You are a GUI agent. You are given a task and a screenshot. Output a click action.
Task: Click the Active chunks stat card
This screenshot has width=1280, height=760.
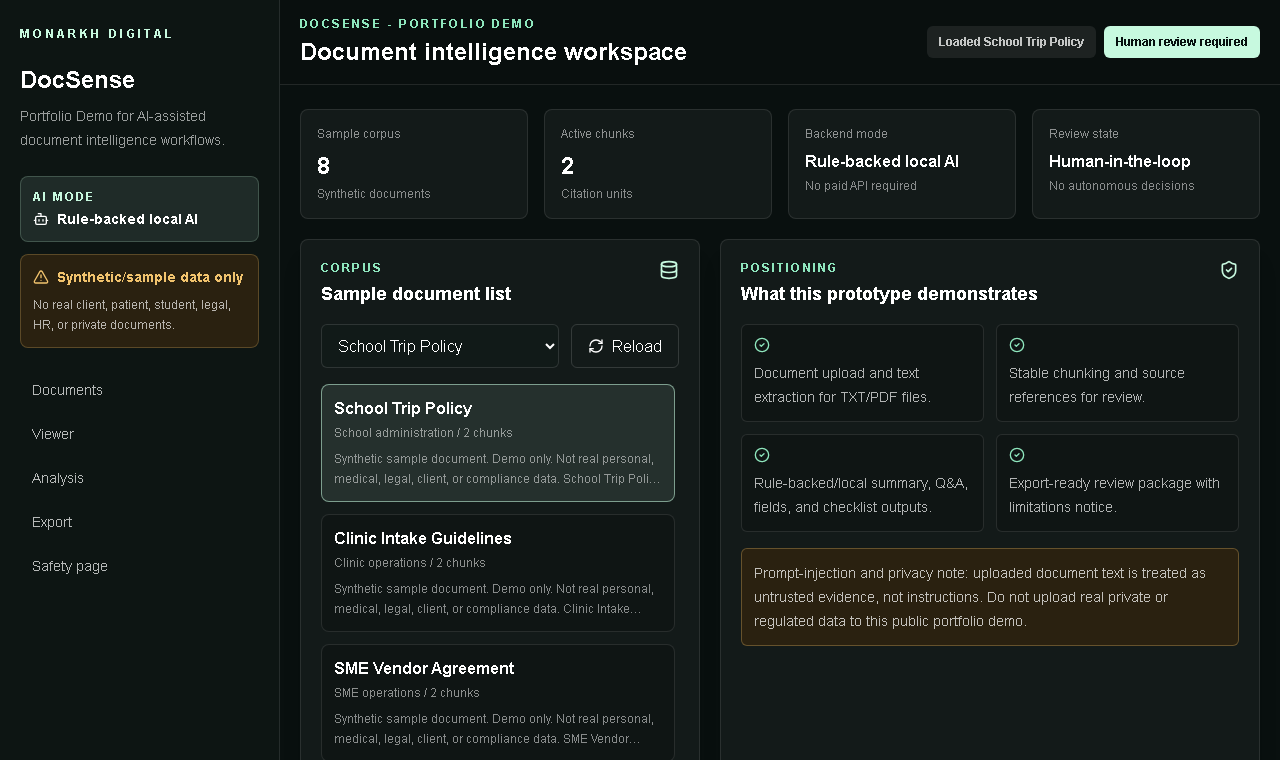coord(658,164)
